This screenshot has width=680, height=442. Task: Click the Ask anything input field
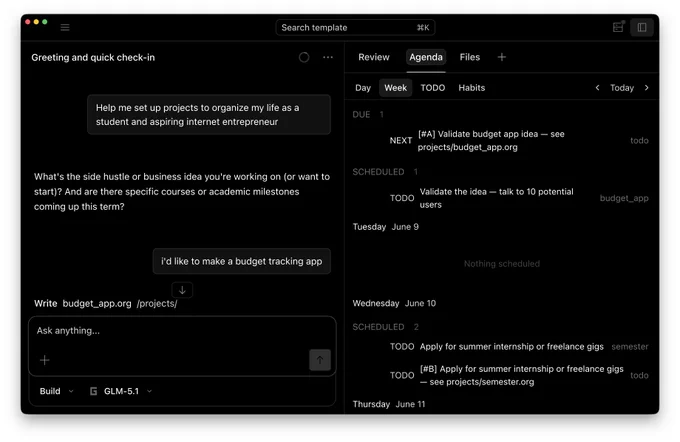[x=182, y=331]
